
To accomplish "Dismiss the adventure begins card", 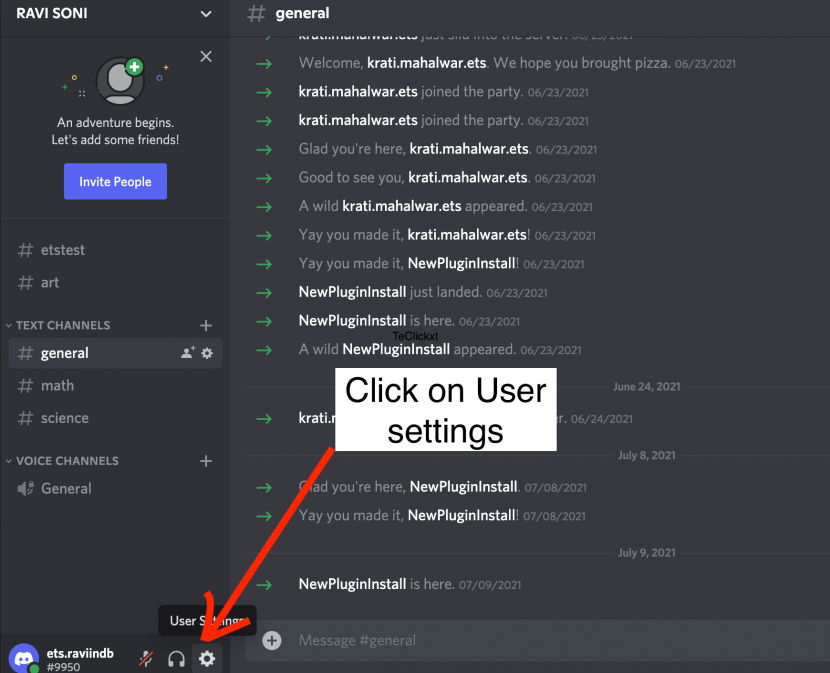I will click(x=206, y=57).
